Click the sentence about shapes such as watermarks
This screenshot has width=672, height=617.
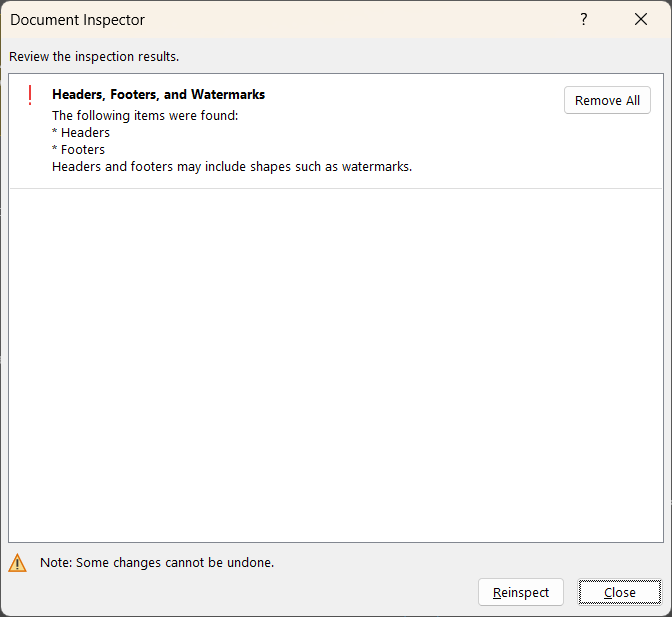(x=232, y=166)
